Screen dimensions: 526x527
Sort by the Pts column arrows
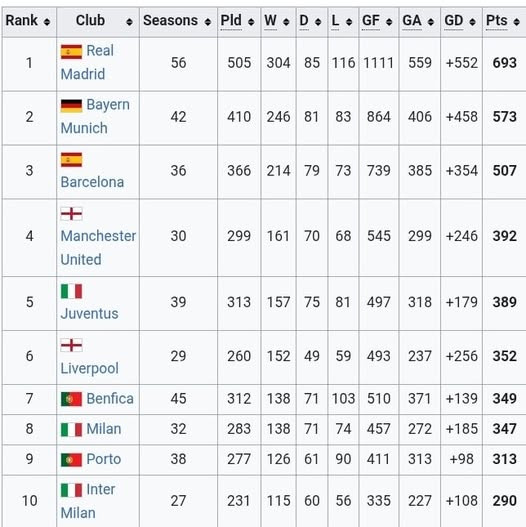pos(517,22)
